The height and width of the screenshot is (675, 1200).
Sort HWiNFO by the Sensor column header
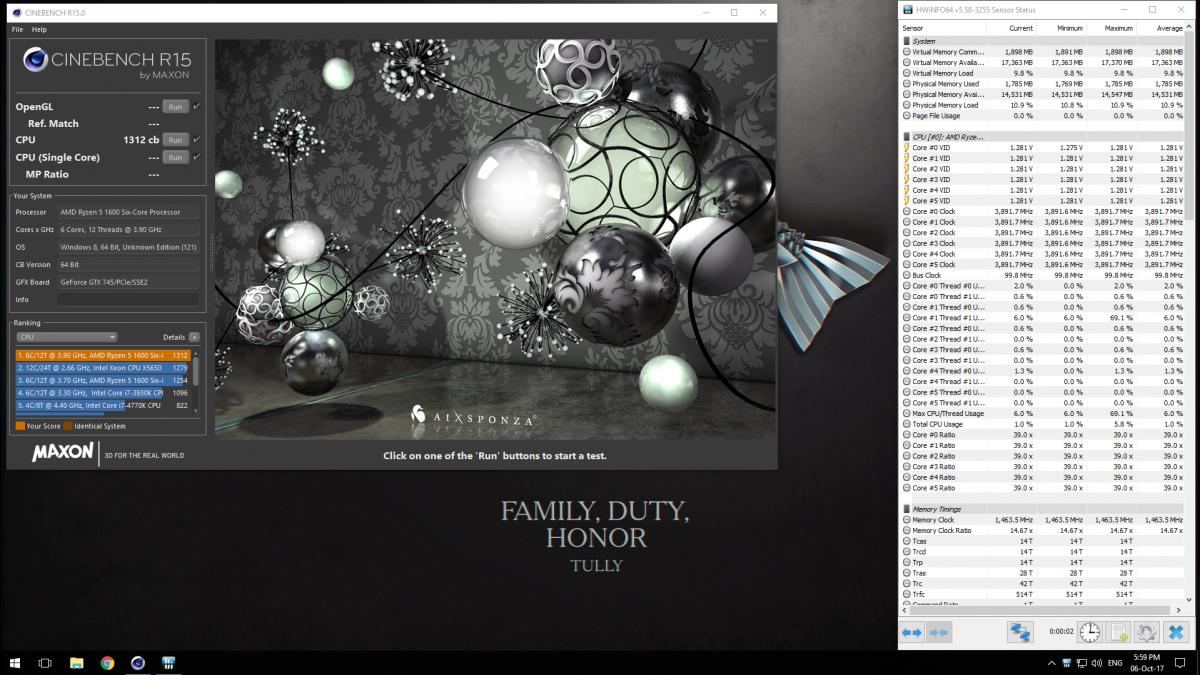point(943,28)
